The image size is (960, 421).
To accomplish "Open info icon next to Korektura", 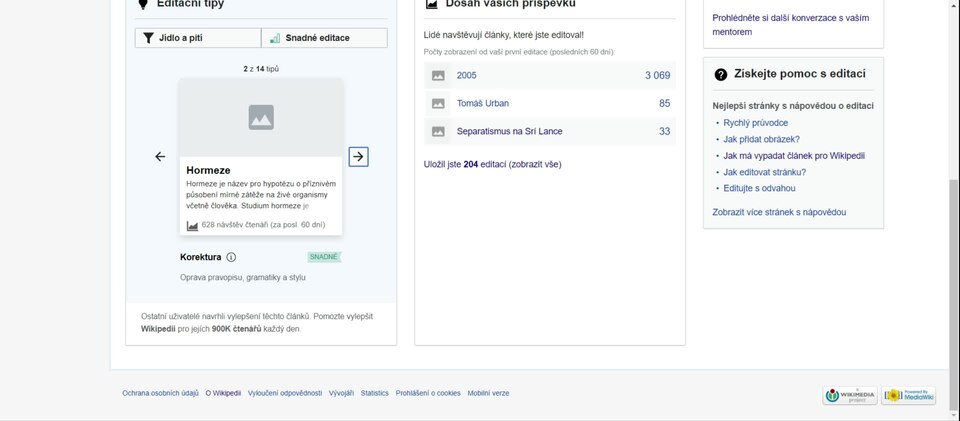I will click(x=231, y=257).
